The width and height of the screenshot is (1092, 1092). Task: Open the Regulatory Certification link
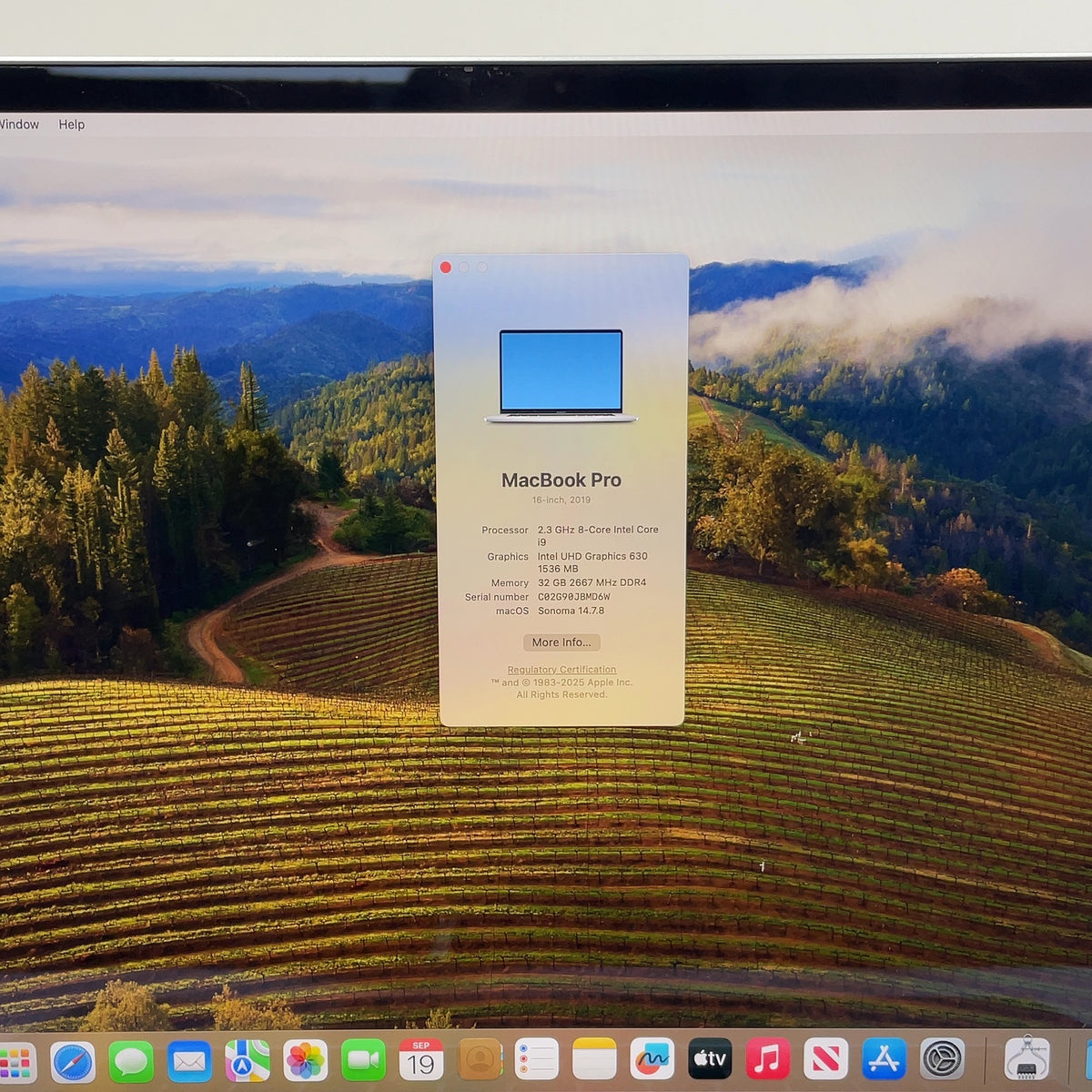tap(561, 670)
